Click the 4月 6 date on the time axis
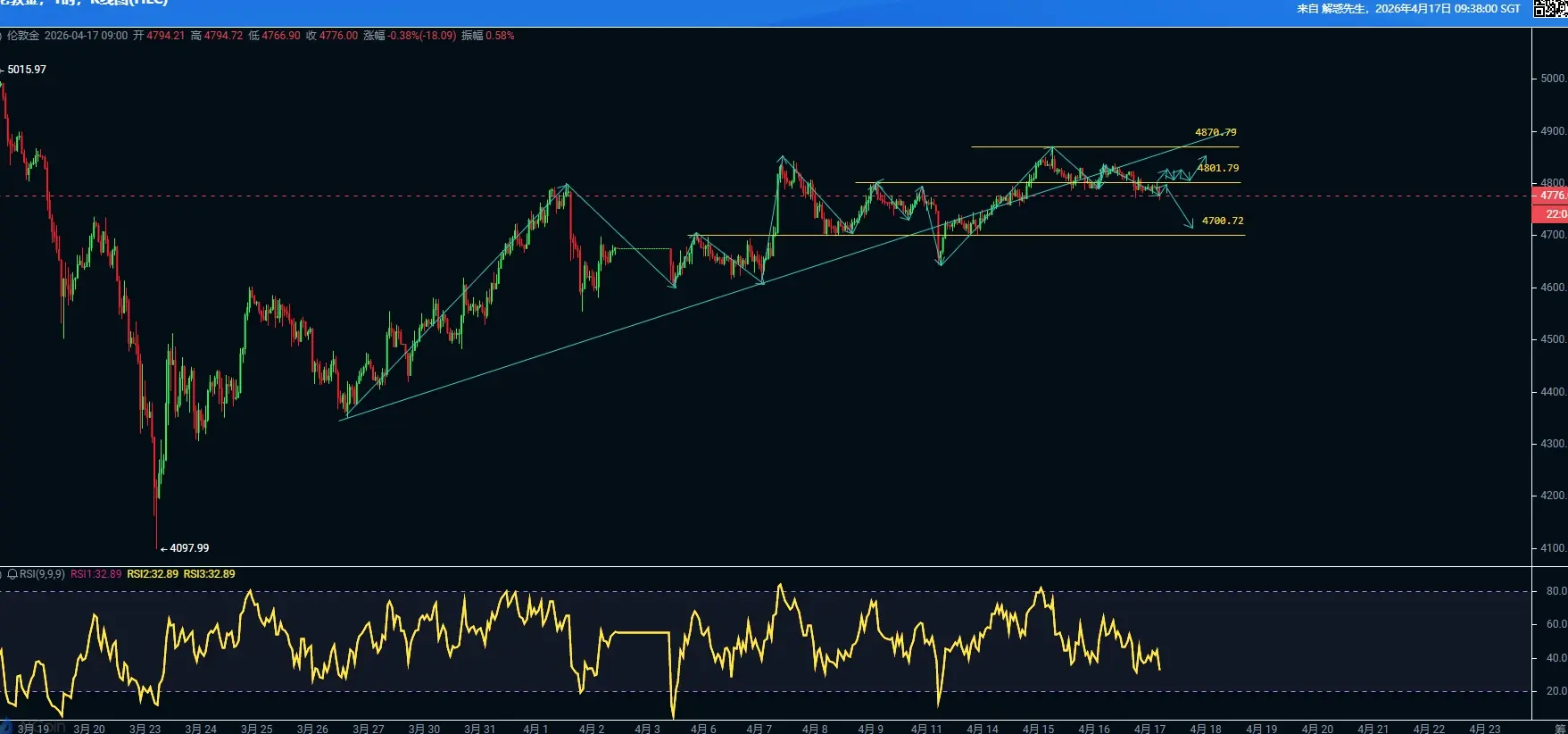1568x734 pixels. [x=703, y=729]
